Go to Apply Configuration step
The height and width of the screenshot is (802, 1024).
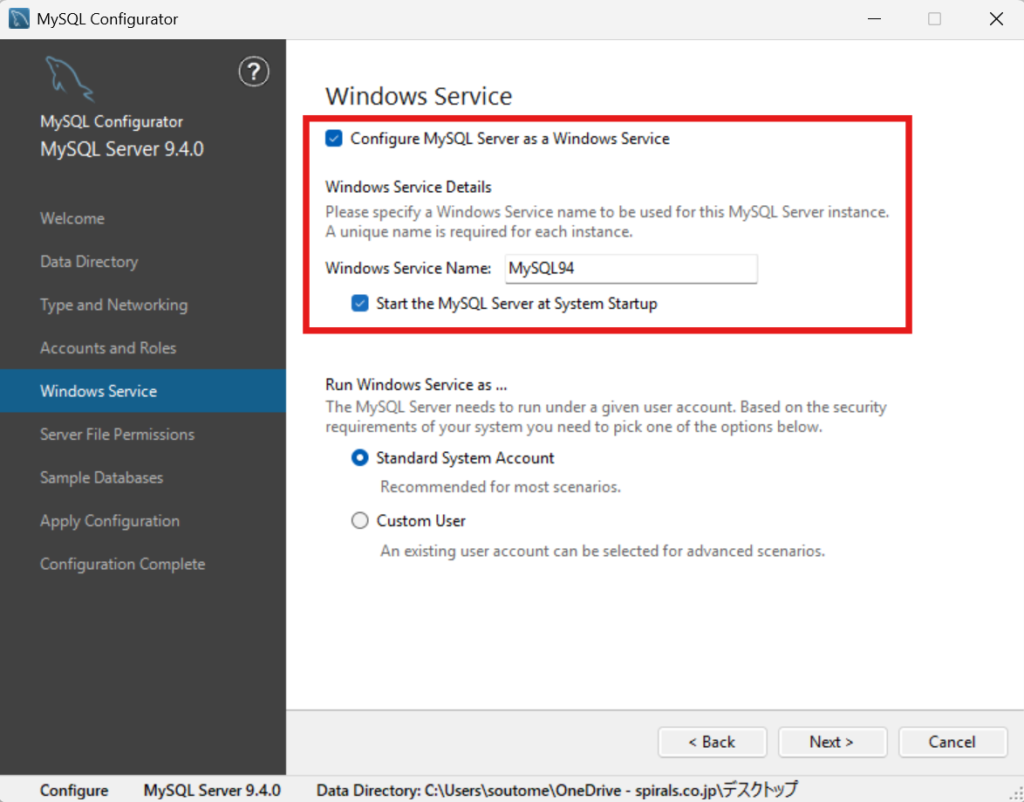[110, 521]
